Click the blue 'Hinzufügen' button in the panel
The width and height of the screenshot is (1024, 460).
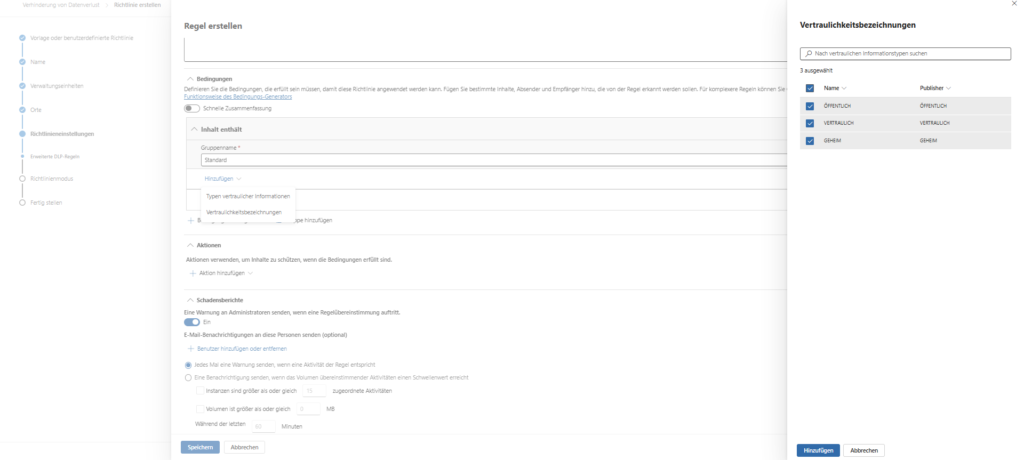[x=817, y=451]
